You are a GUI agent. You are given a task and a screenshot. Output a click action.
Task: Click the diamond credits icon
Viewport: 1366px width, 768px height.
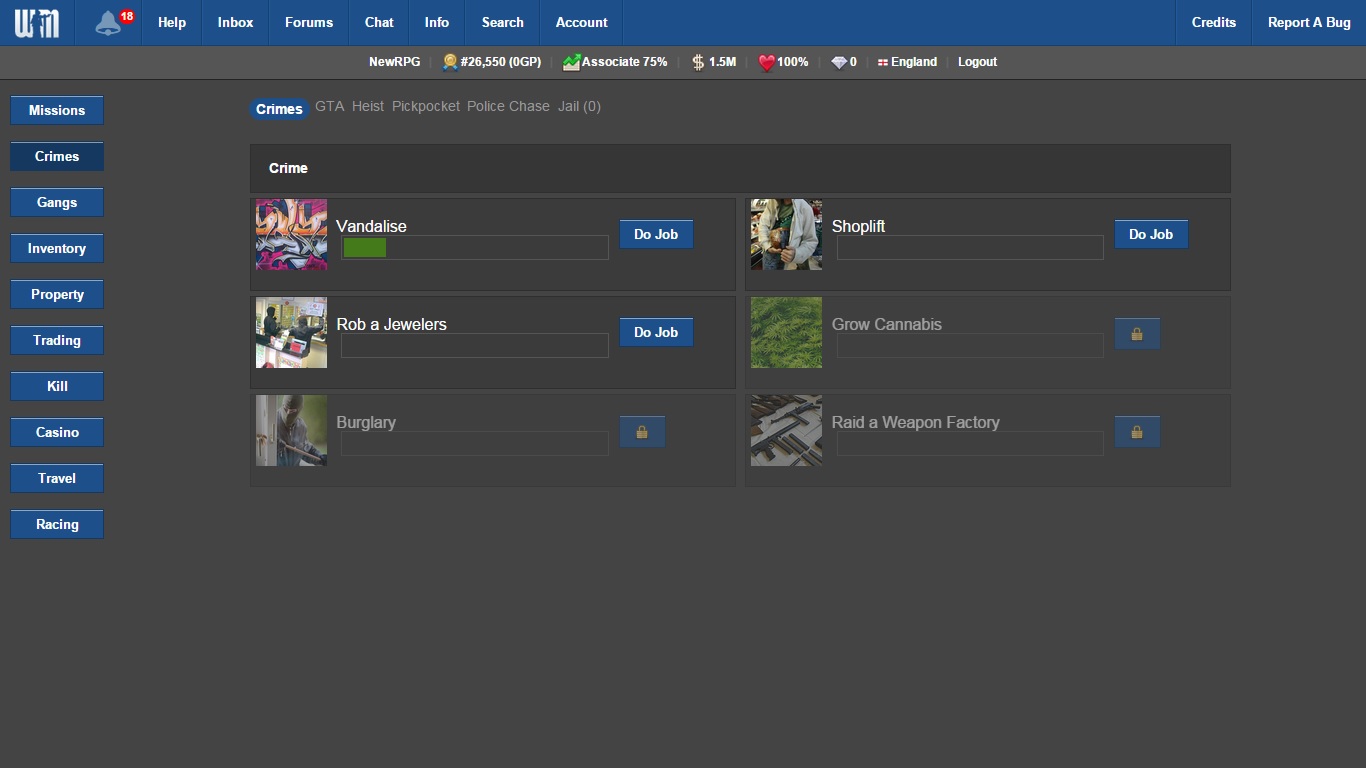839,62
